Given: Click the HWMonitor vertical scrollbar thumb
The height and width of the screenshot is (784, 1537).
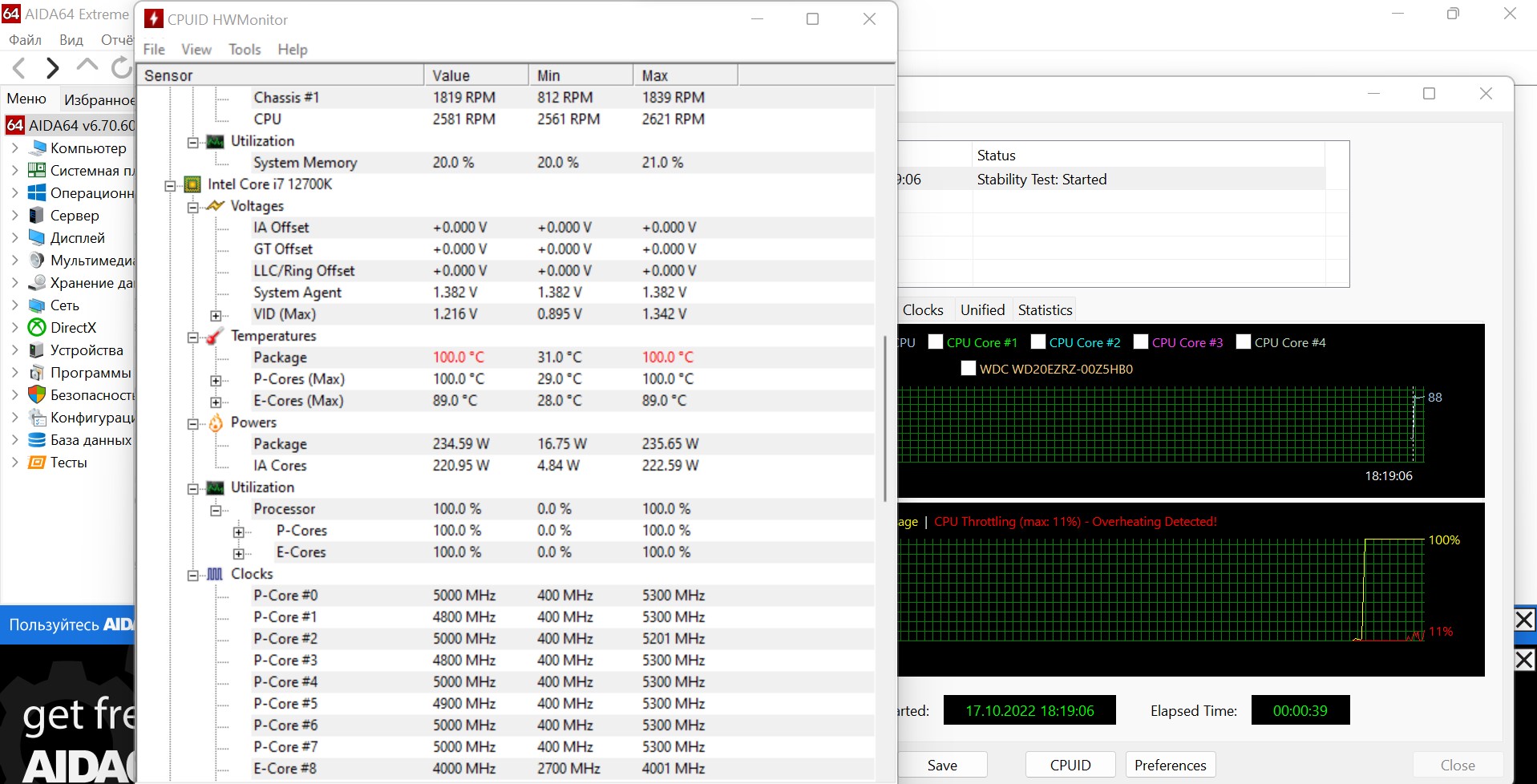Looking at the screenshot, I should tap(885, 418).
